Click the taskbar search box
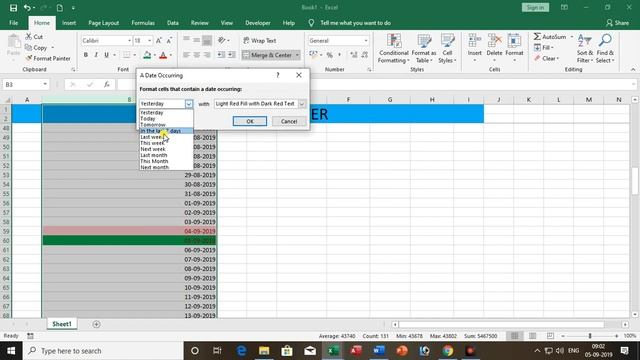This screenshot has width=640, height=360. 103,351
